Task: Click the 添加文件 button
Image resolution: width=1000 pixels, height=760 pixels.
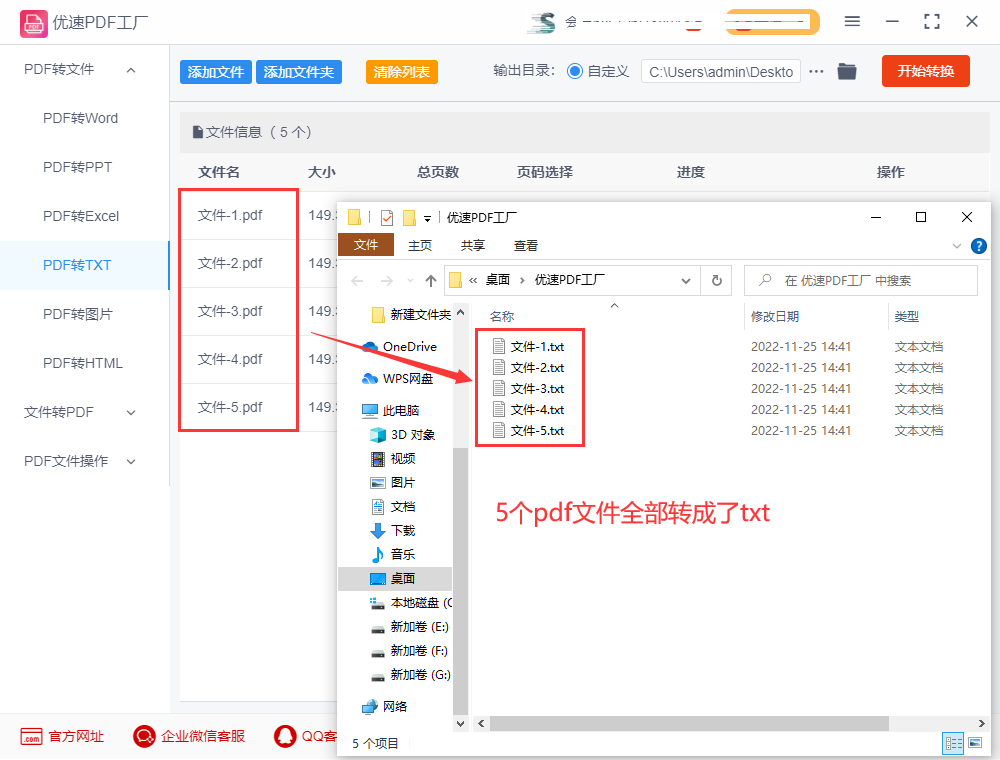Action: (216, 72)
